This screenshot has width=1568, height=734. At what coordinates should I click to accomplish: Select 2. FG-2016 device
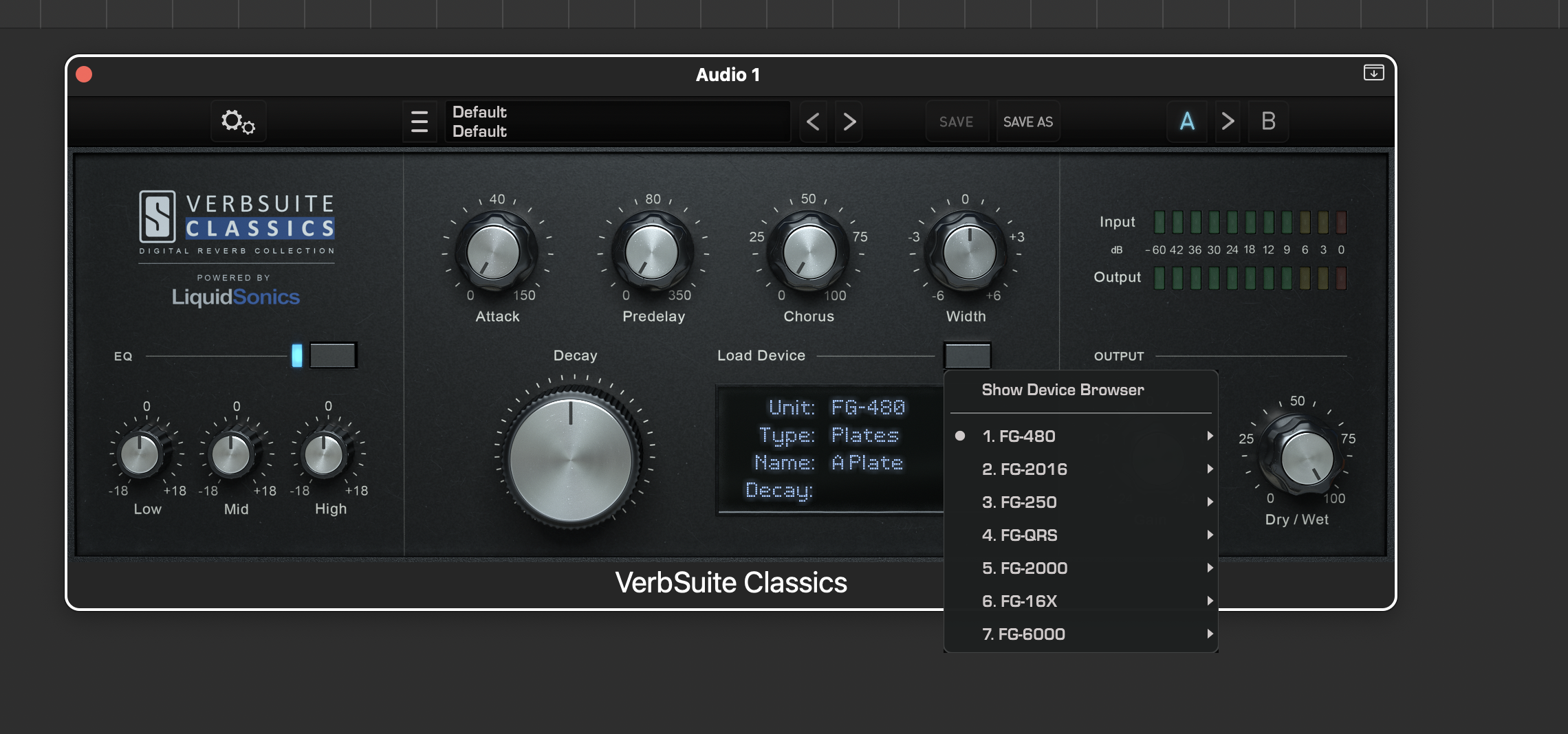(1080, 469)
